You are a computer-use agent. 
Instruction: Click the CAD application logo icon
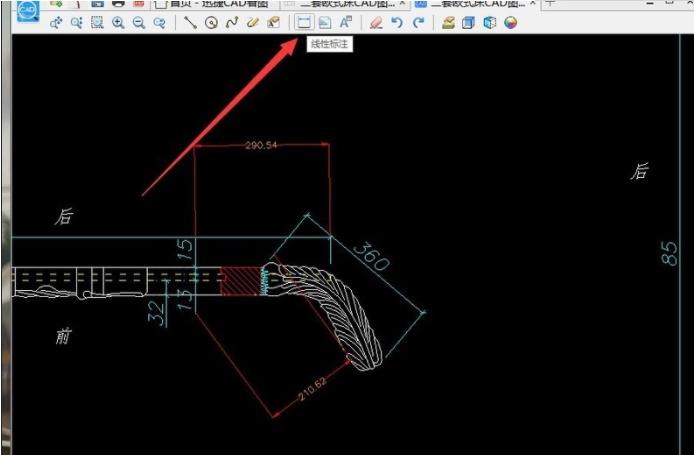coord(28,11)
